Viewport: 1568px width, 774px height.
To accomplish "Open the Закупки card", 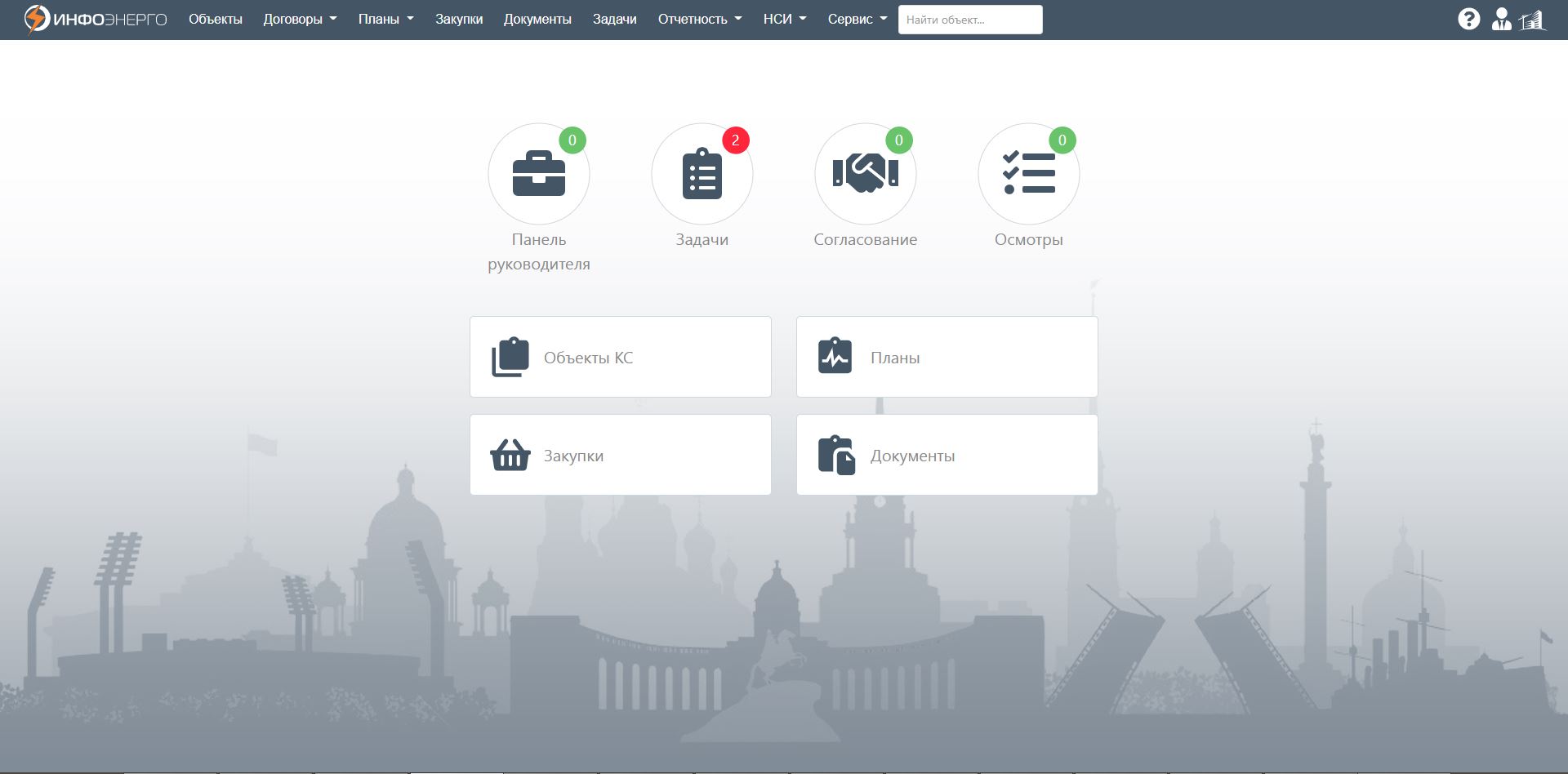I will coord(621,455).
